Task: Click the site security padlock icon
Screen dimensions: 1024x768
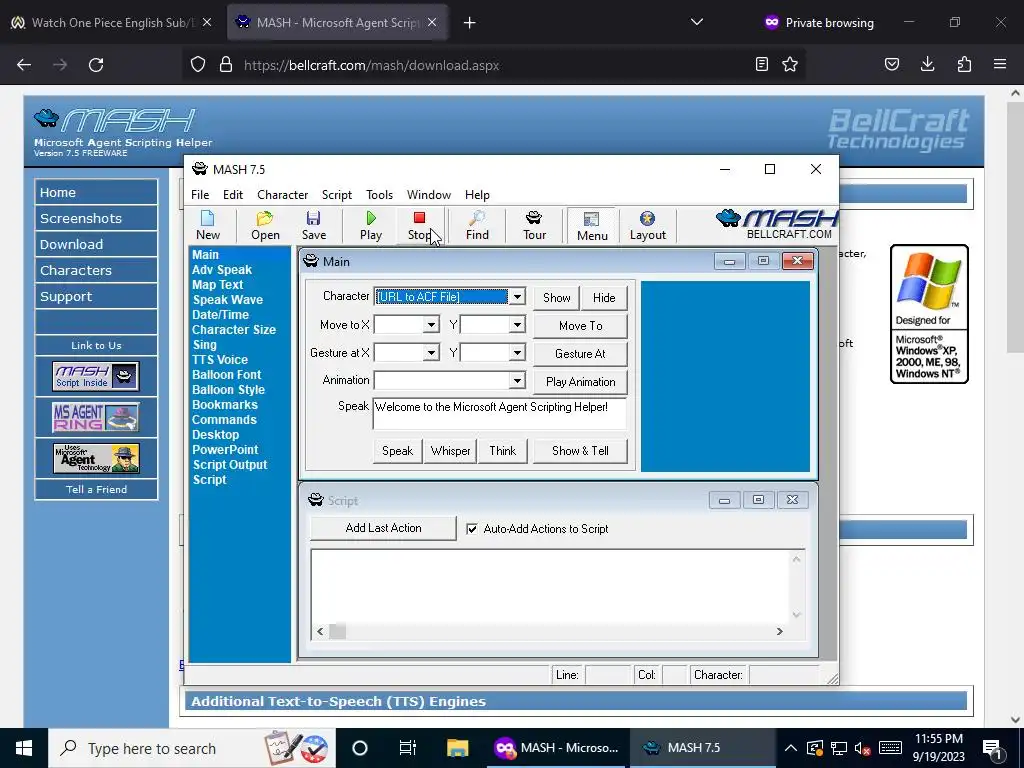Action: click(226, 65)
